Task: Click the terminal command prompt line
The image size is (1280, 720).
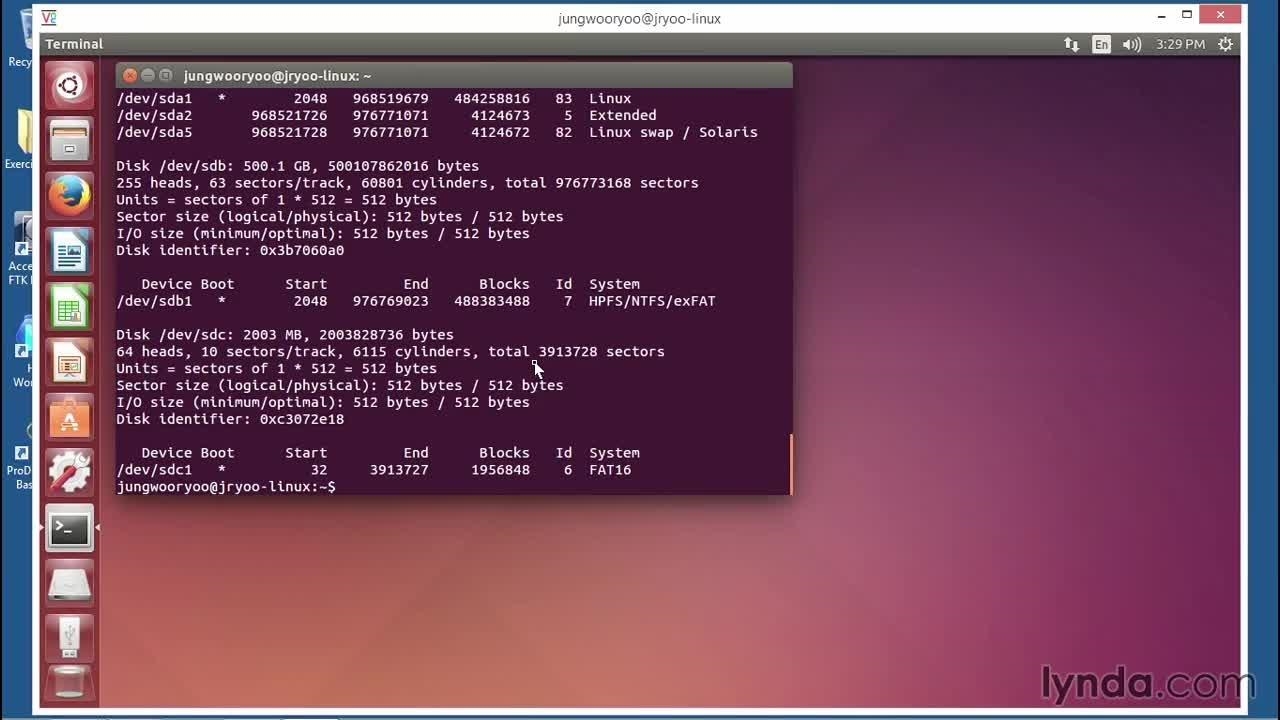Action: 450,487
